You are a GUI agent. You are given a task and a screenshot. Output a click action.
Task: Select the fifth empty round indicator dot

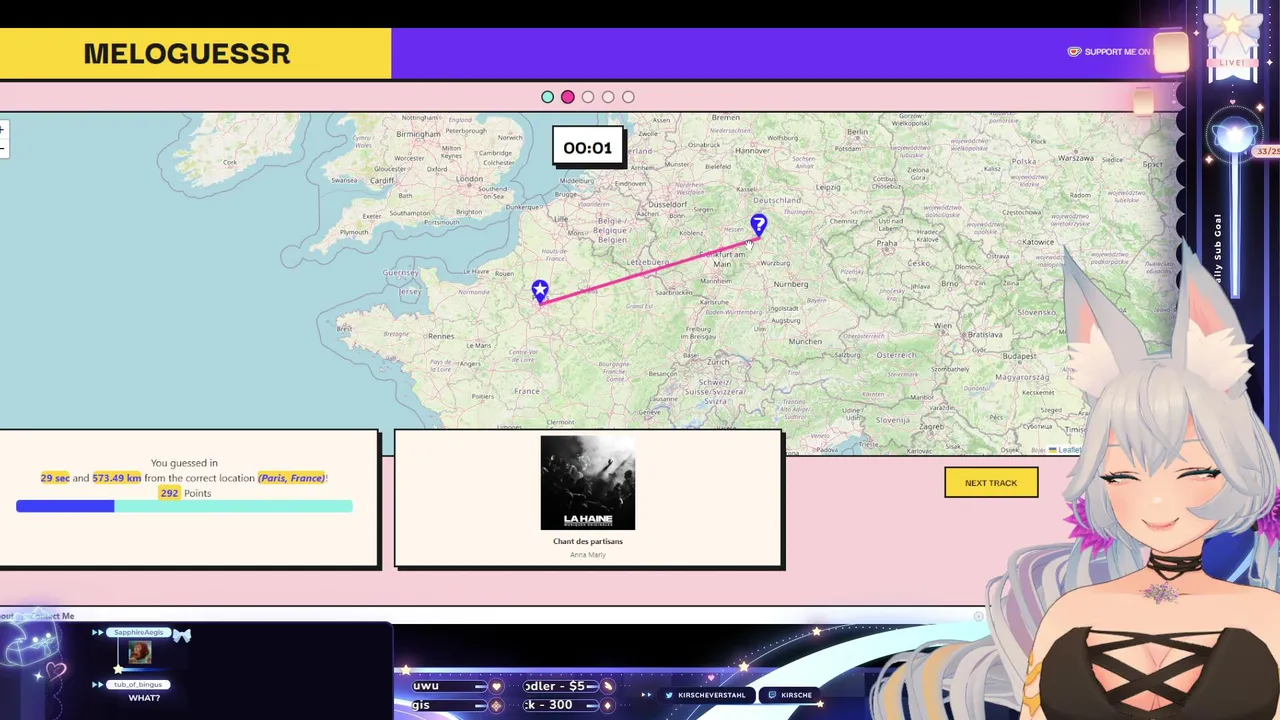[x=628, y=97]
